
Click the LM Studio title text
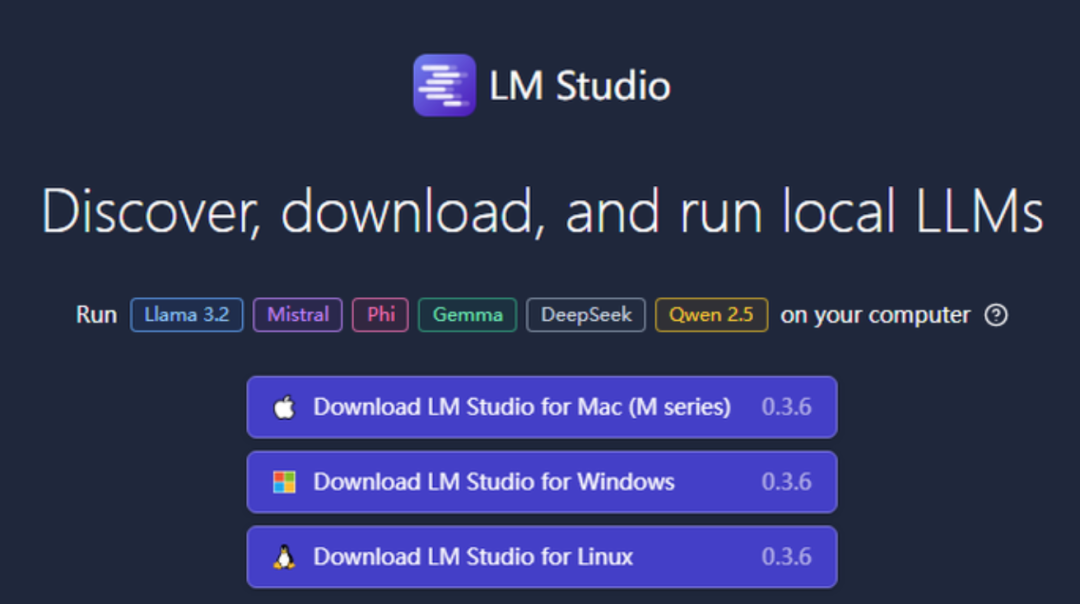[x=579, y=86]
